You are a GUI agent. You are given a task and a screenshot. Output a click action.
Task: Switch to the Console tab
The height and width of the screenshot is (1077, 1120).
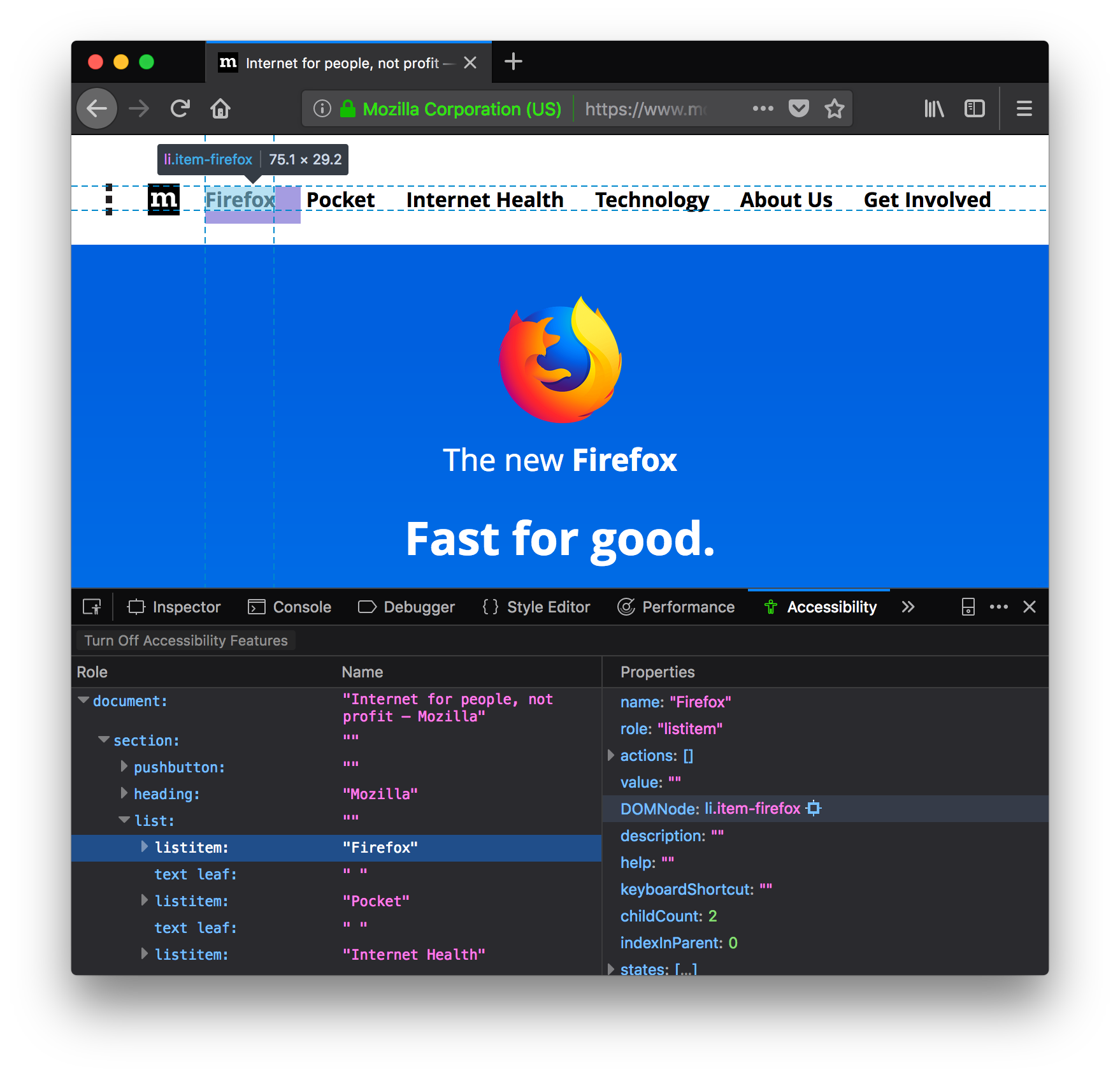(x=290, y=607)
